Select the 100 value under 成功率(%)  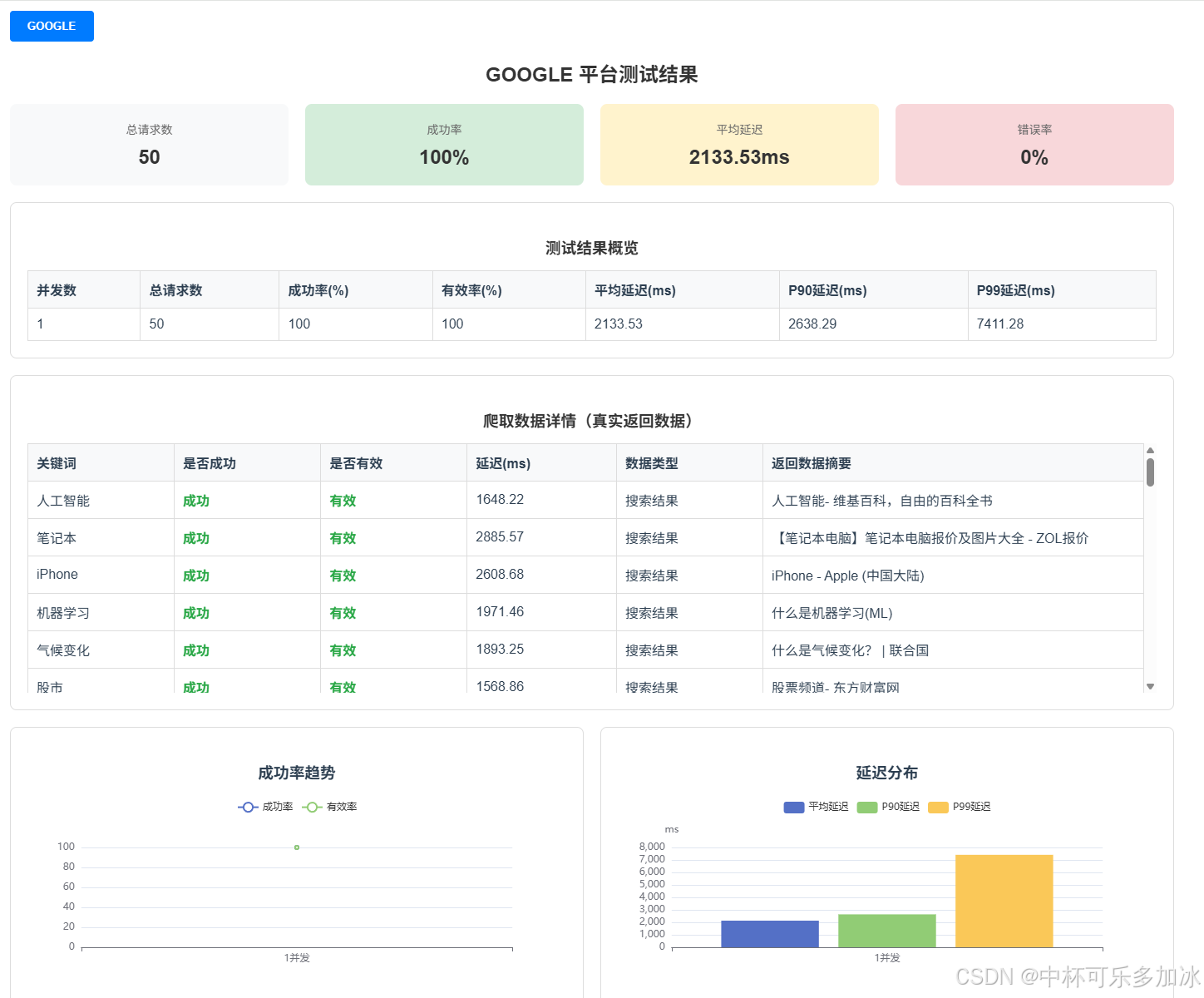pyautogui.click(x=356, y=324)
